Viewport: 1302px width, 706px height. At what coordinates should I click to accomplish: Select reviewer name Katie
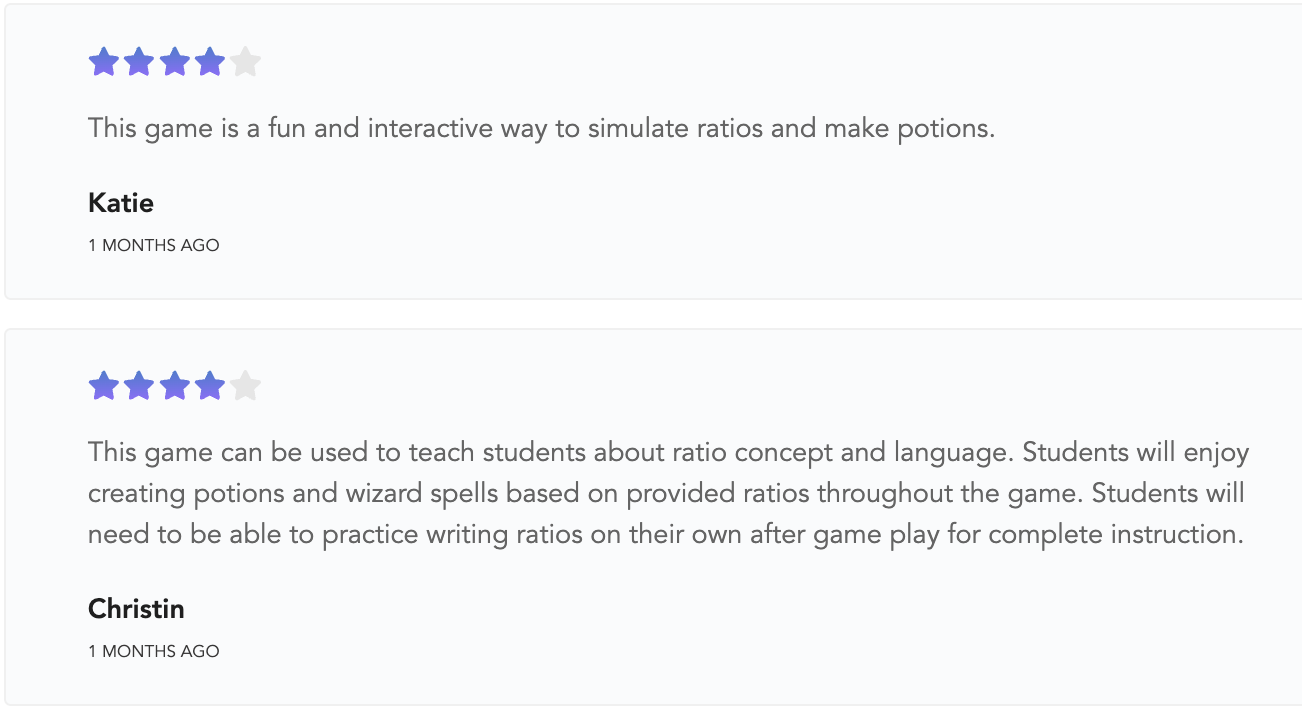(x=121, y=203)
